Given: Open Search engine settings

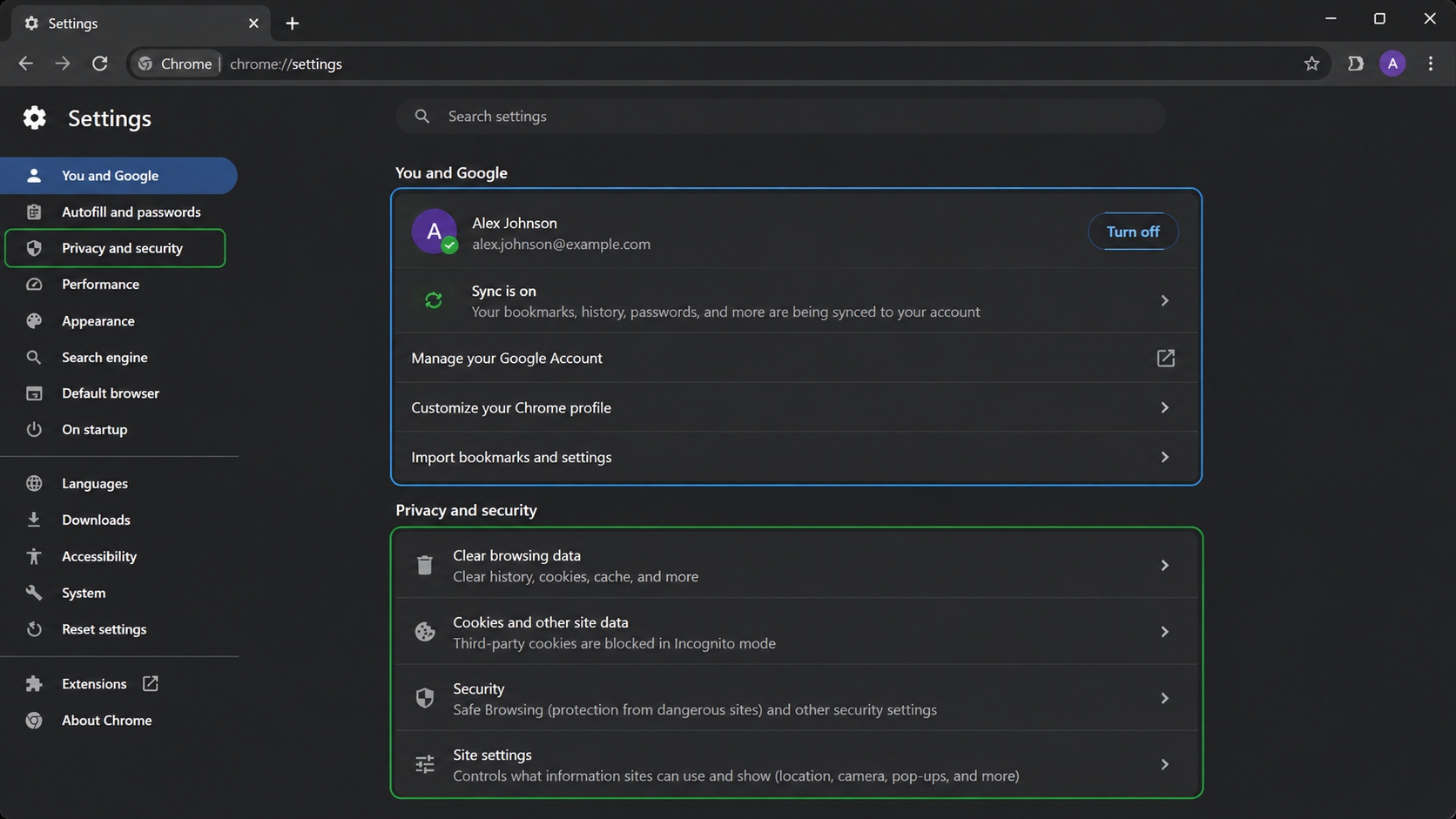Looking at the screenshot, I should [118, 358].
